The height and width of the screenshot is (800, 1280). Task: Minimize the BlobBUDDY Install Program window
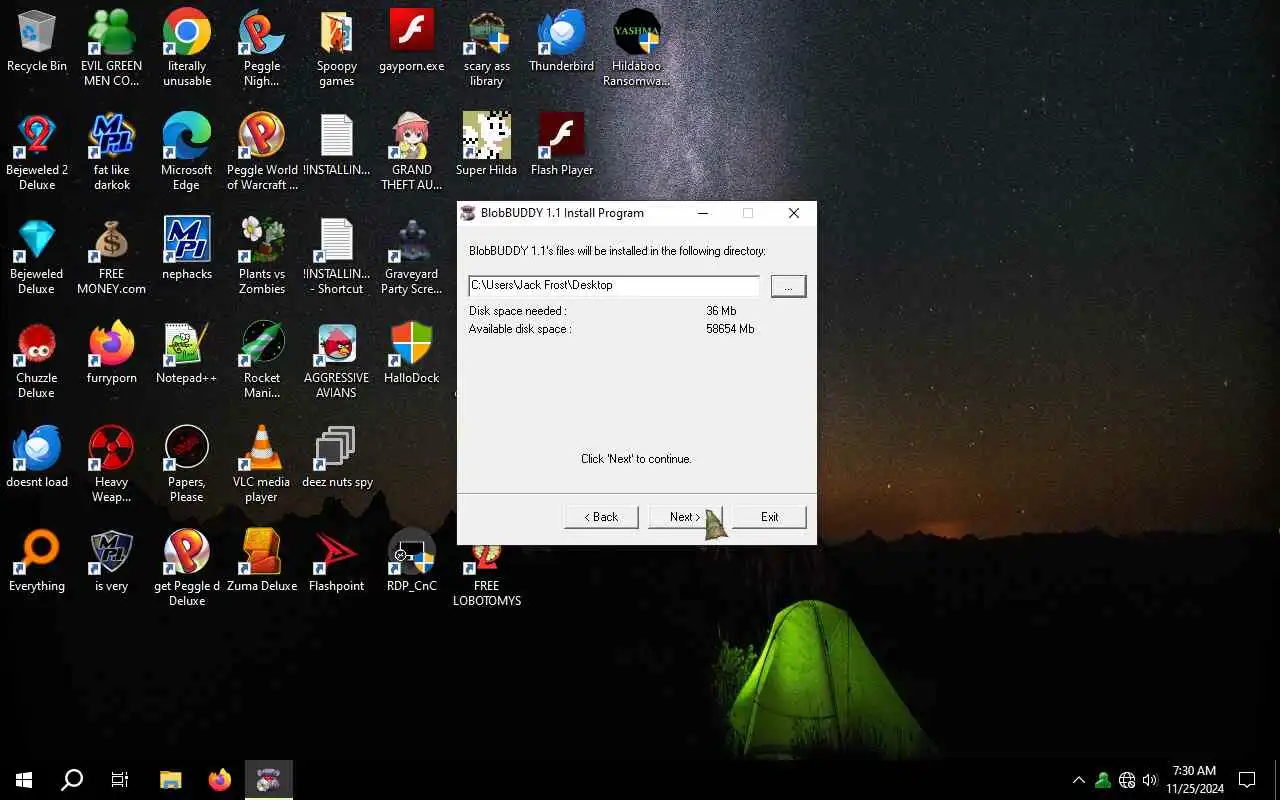702,213
